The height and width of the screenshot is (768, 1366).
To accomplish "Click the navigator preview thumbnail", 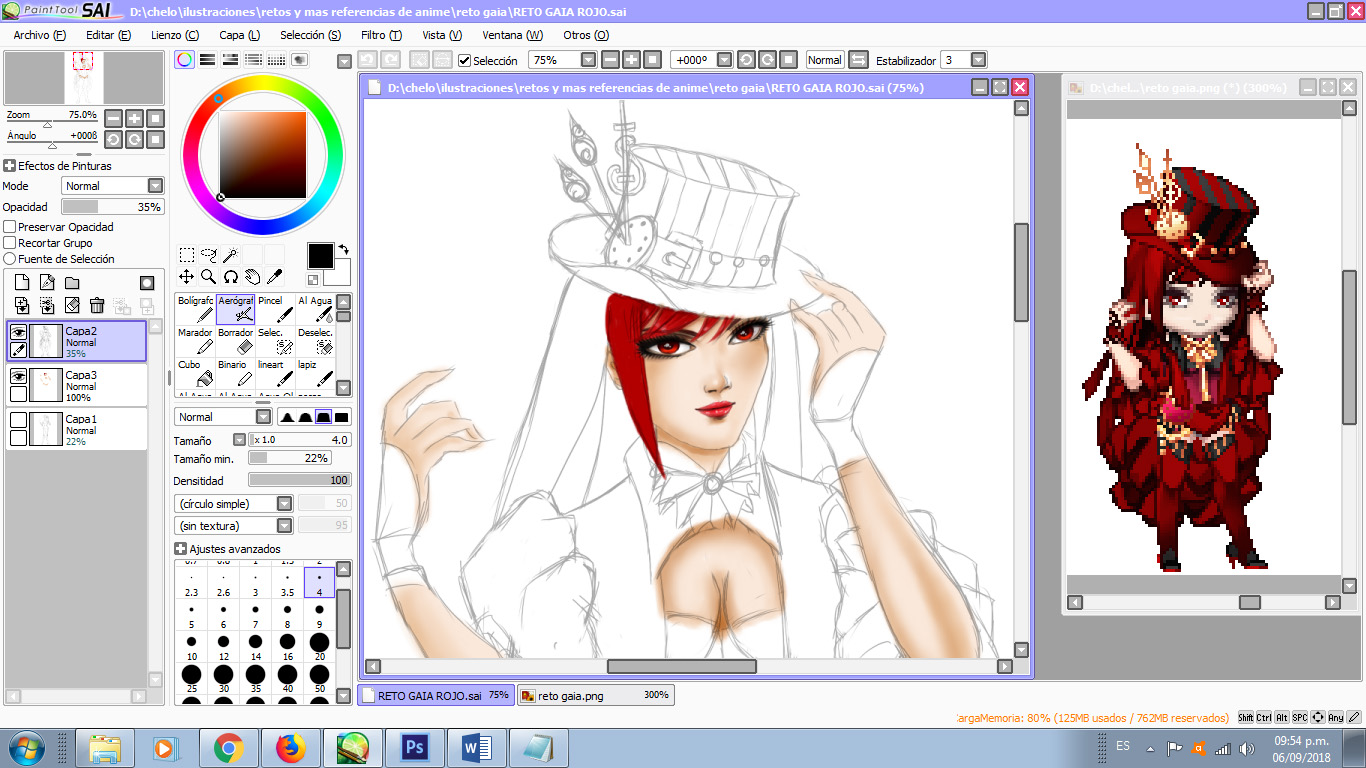I will click(x=84, y=78).
